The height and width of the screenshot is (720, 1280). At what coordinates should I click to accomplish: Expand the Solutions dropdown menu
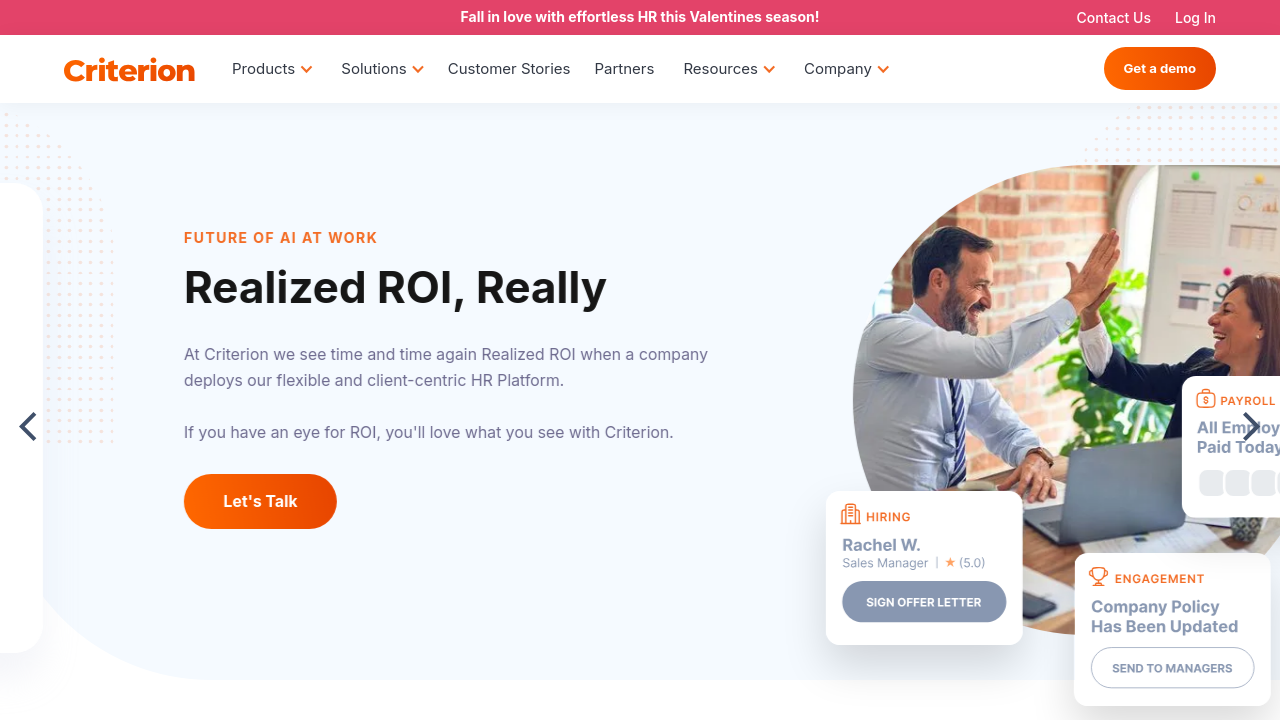point(382,69)
